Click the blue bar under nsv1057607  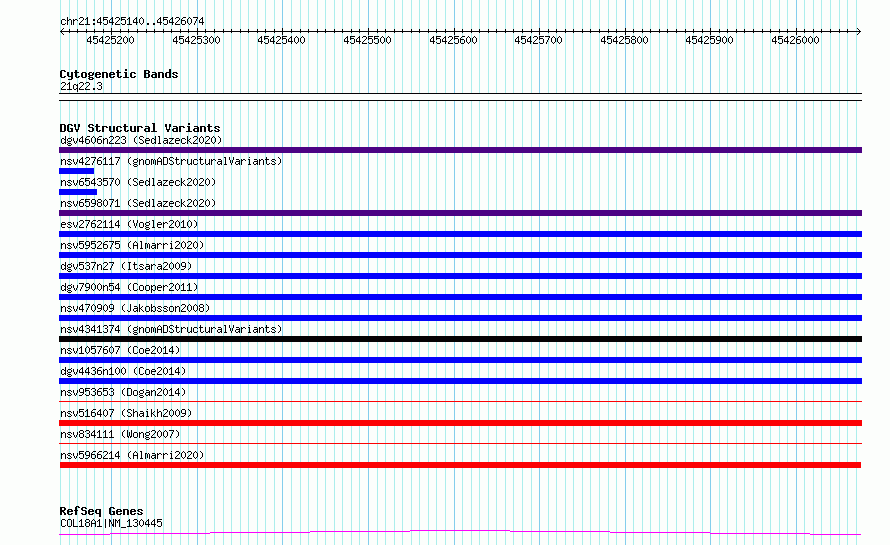tap(460, 360)
